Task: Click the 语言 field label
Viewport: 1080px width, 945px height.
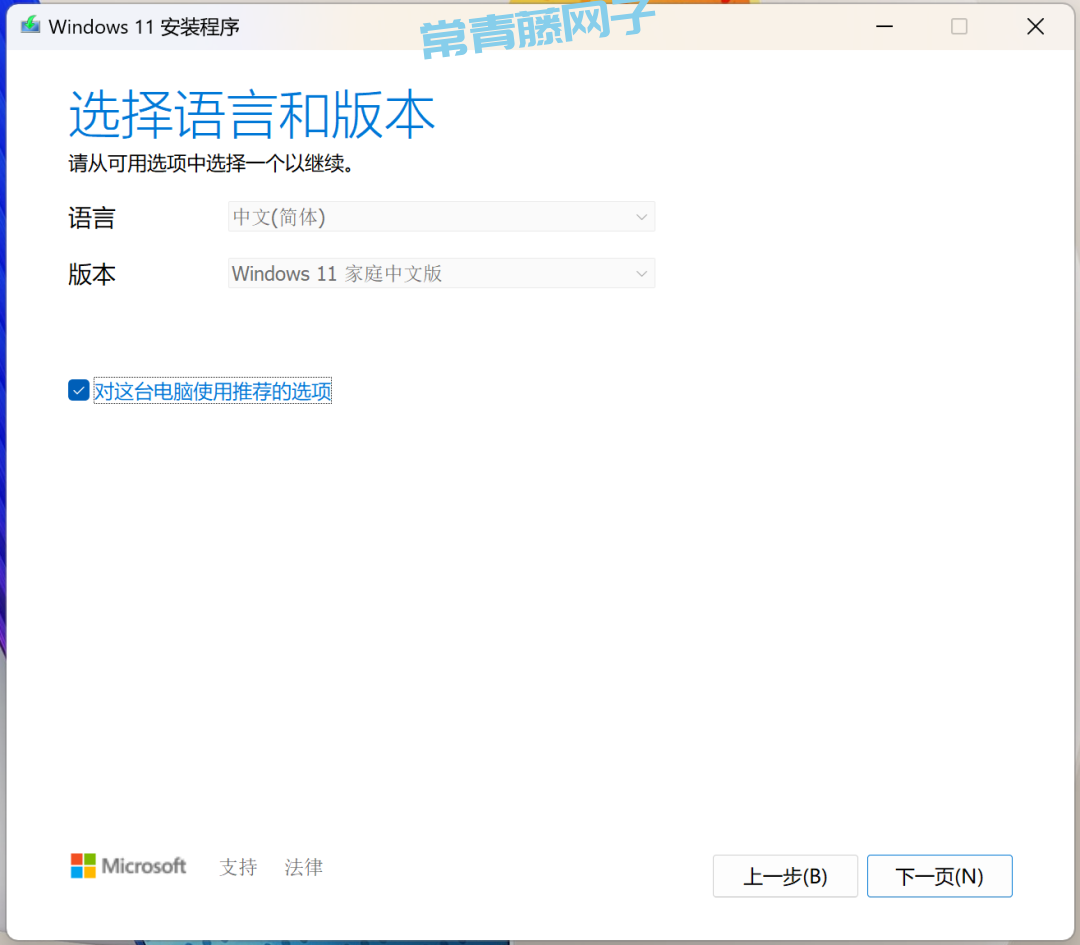Action: pyautogui.click(x=92, y=218)
